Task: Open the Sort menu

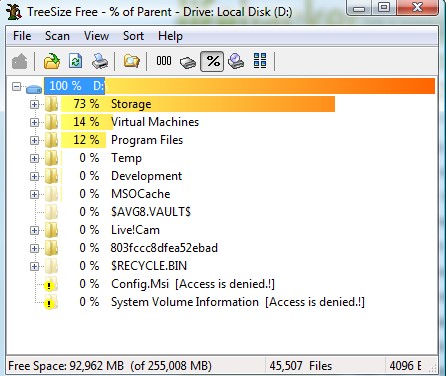Action: (x=133, y=36)
